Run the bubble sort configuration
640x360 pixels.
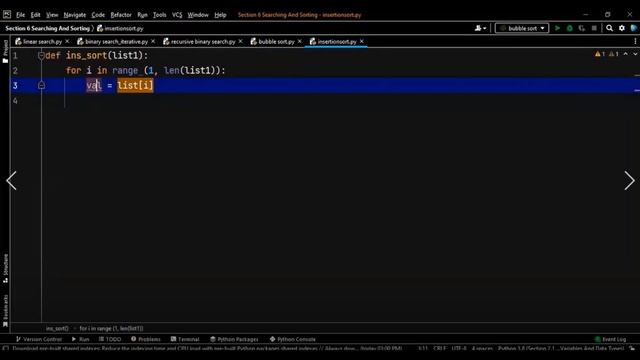pyautogui.click(x=557, y=28)
